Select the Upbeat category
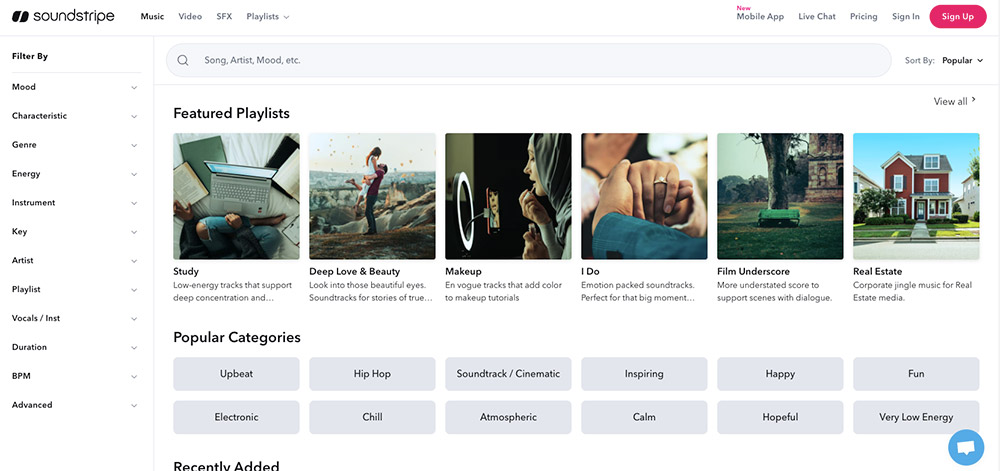1000x471 pixels. (x=237, y=374)
